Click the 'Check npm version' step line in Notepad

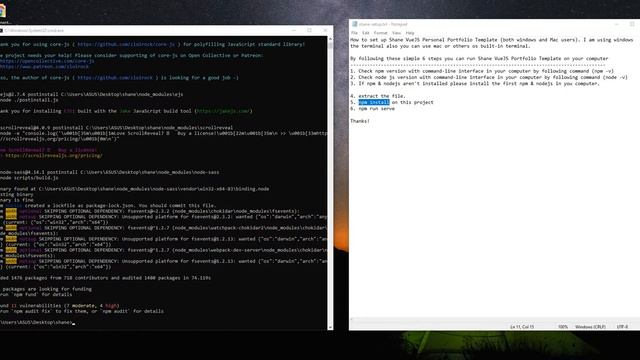tap(482, 71)
